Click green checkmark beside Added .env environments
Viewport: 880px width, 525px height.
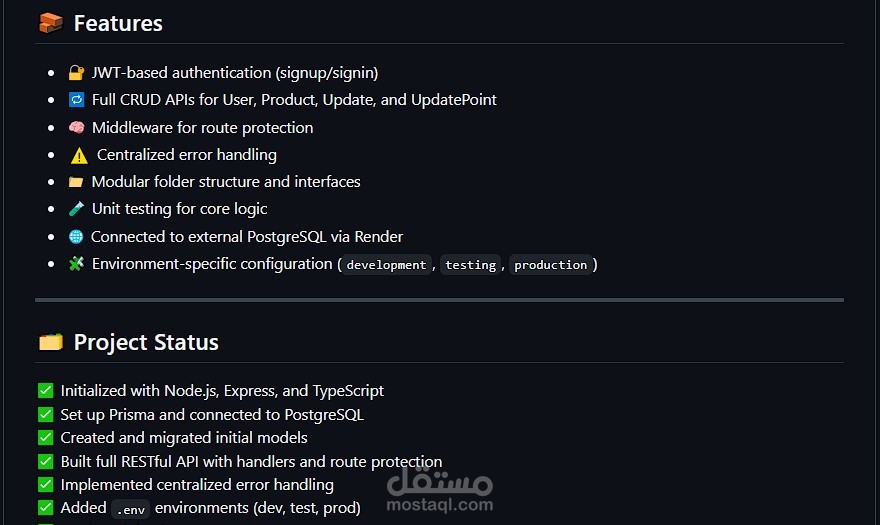(45, 508)
